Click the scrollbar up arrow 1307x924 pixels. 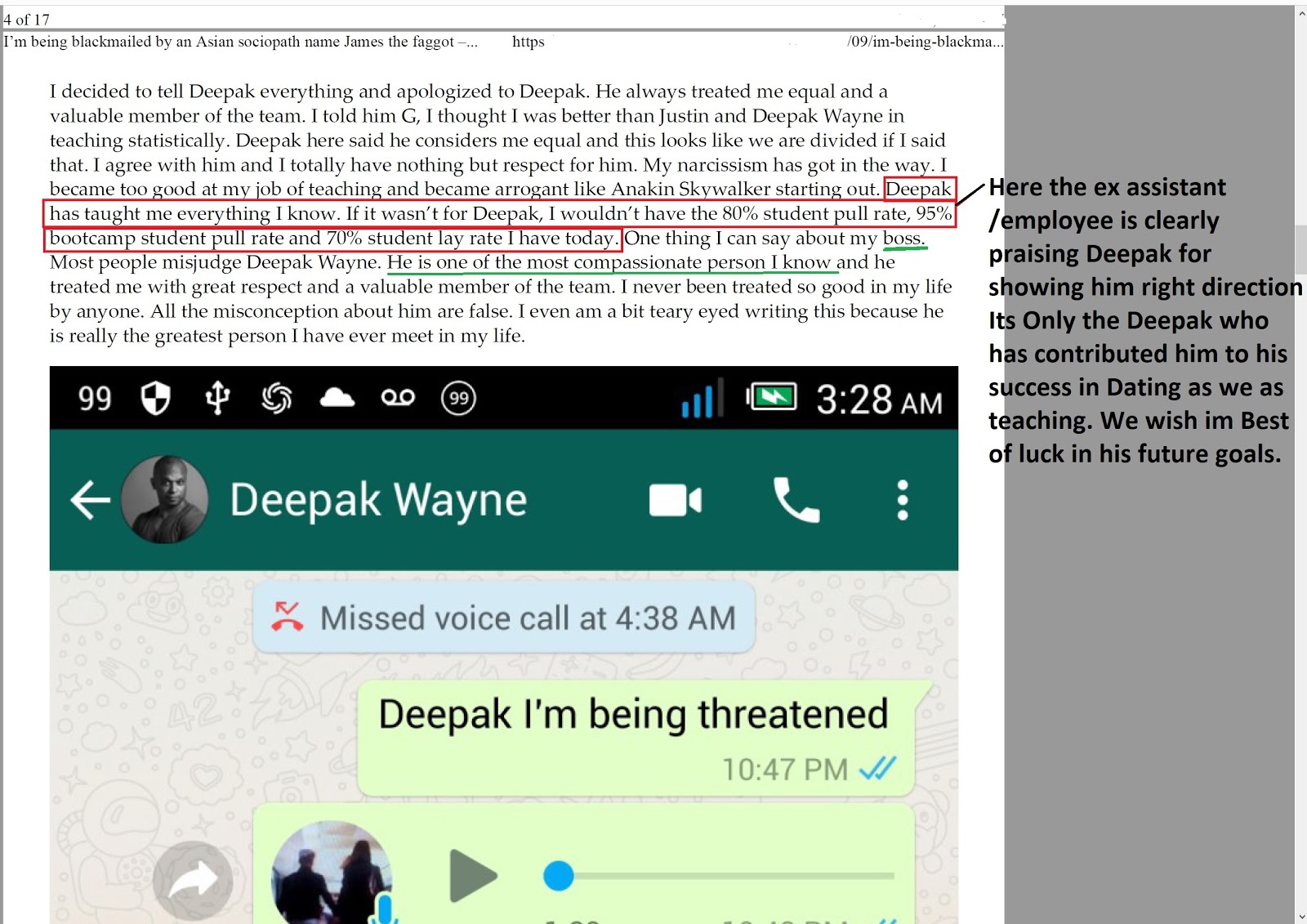(1300, 13)
